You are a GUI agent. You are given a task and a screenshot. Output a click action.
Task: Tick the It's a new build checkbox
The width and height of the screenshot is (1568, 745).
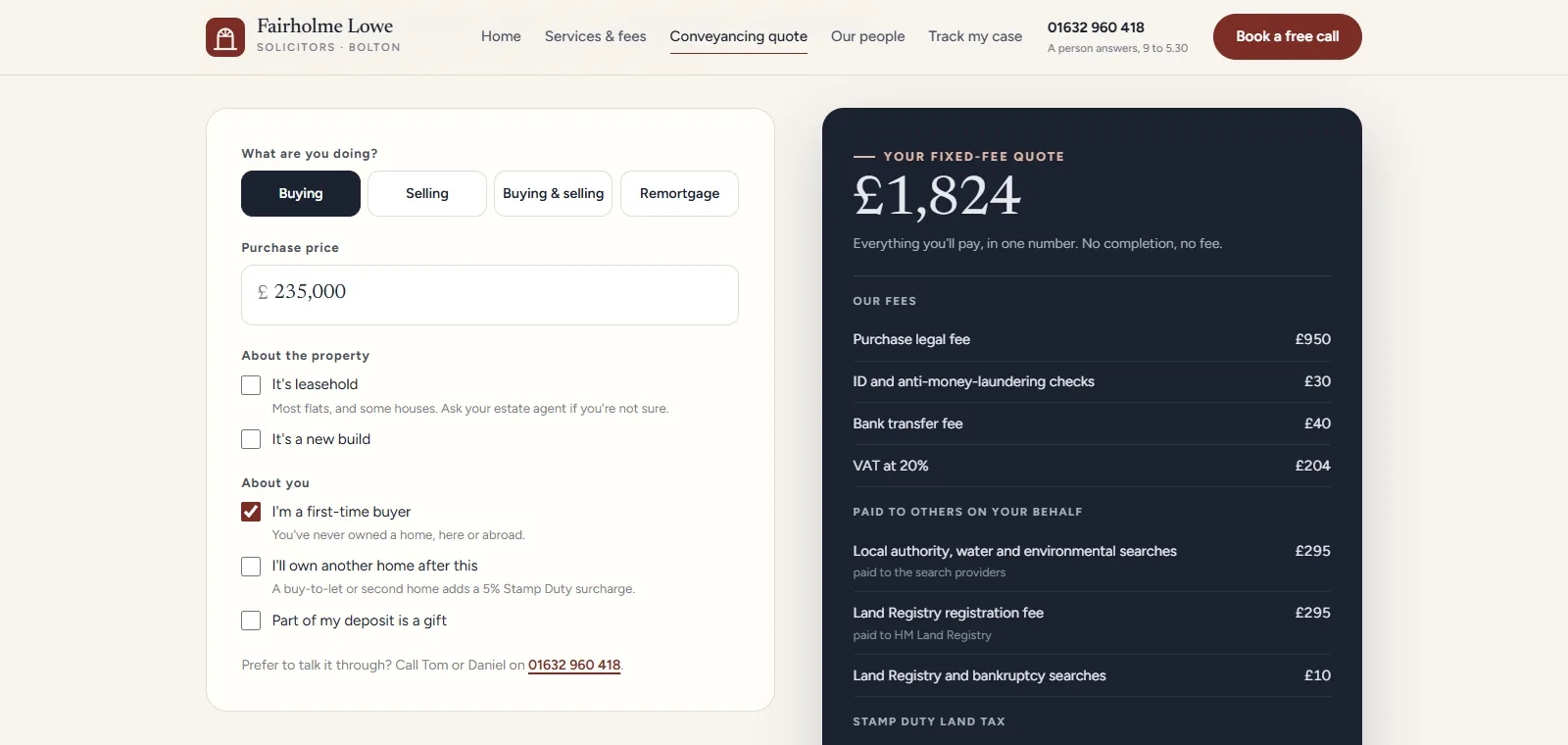(251, 439)
